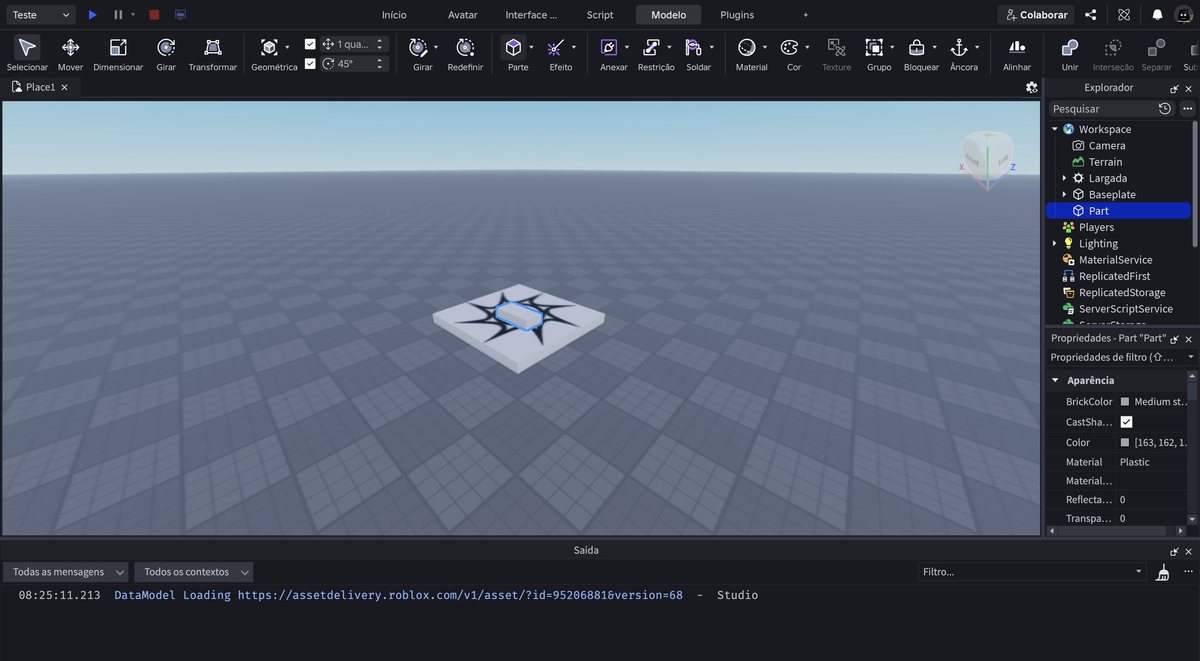This screenshot has width=1200, height=661.
Task: Click the share icon beside Colaborar
Action: [x=1091, y=15]
